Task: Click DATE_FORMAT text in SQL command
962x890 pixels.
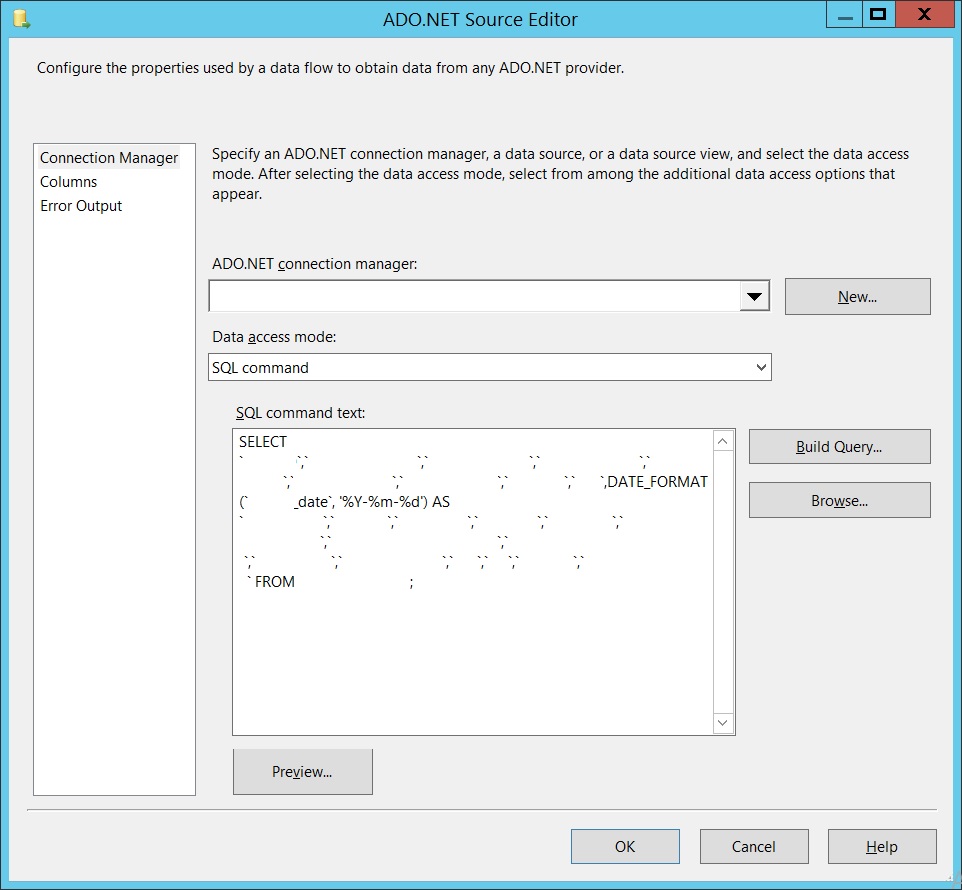Action: [657, 481]
